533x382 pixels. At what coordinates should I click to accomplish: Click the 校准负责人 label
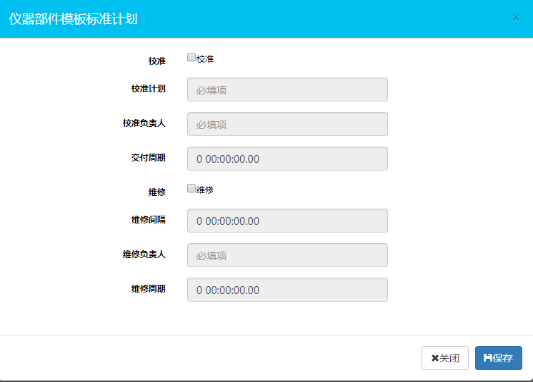click(144, 123)
